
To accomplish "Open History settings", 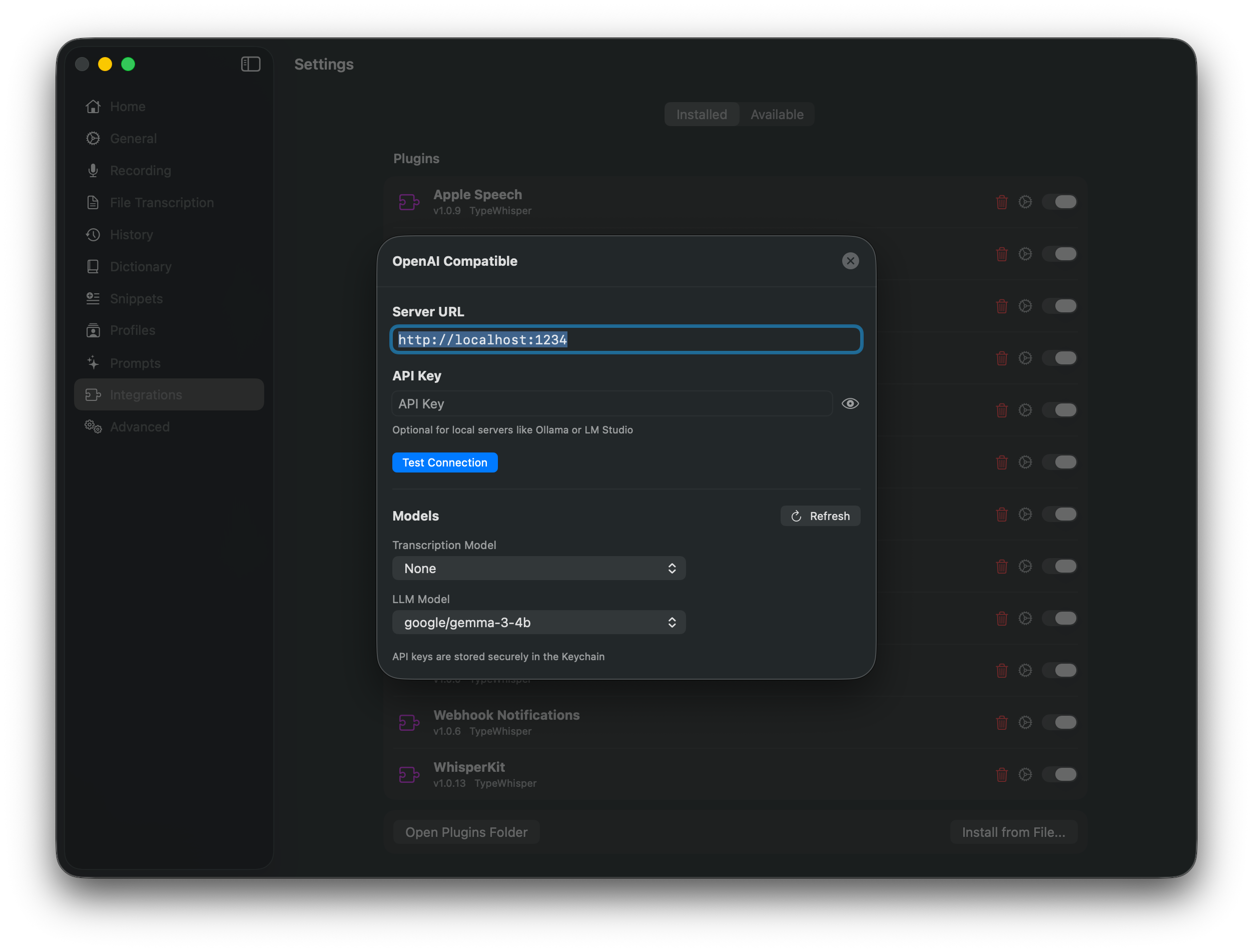I will [x=132, y=234].
